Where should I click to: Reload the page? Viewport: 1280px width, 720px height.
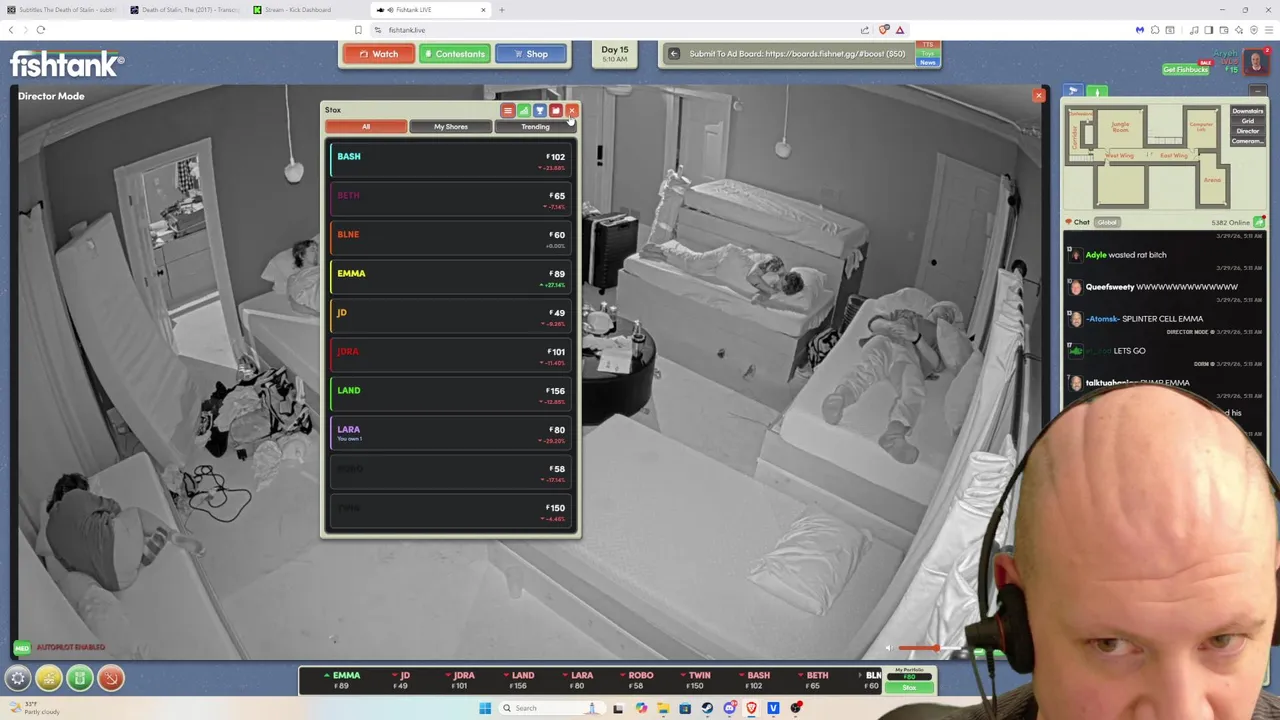tap(41, 30)
